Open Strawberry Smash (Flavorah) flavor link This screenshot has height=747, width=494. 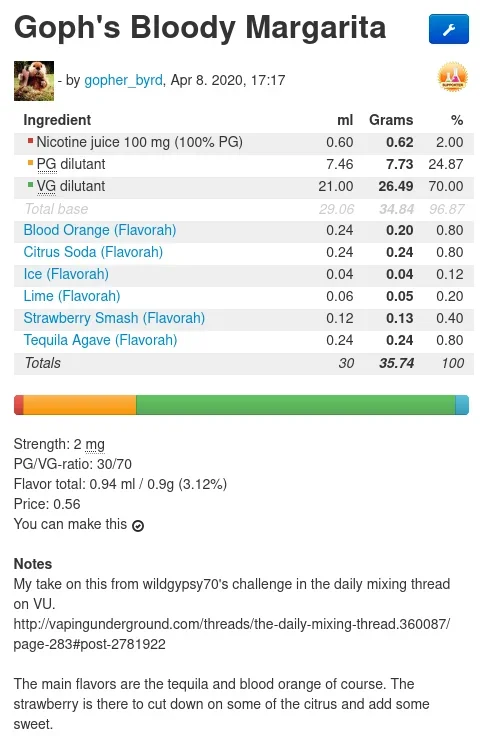tap(114, 318)
